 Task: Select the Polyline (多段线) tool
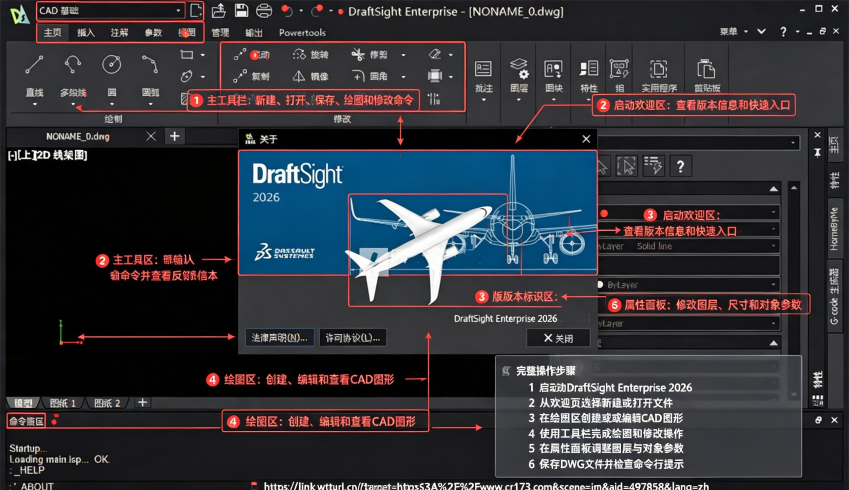(73, 65)
